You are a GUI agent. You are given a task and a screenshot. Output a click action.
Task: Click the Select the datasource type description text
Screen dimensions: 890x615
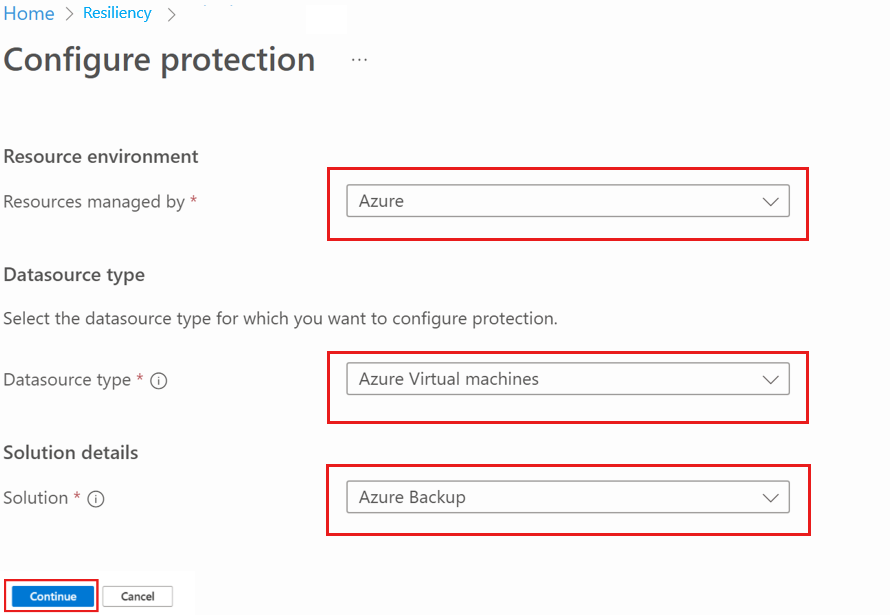pyautogui.click(x=280, y=319)
